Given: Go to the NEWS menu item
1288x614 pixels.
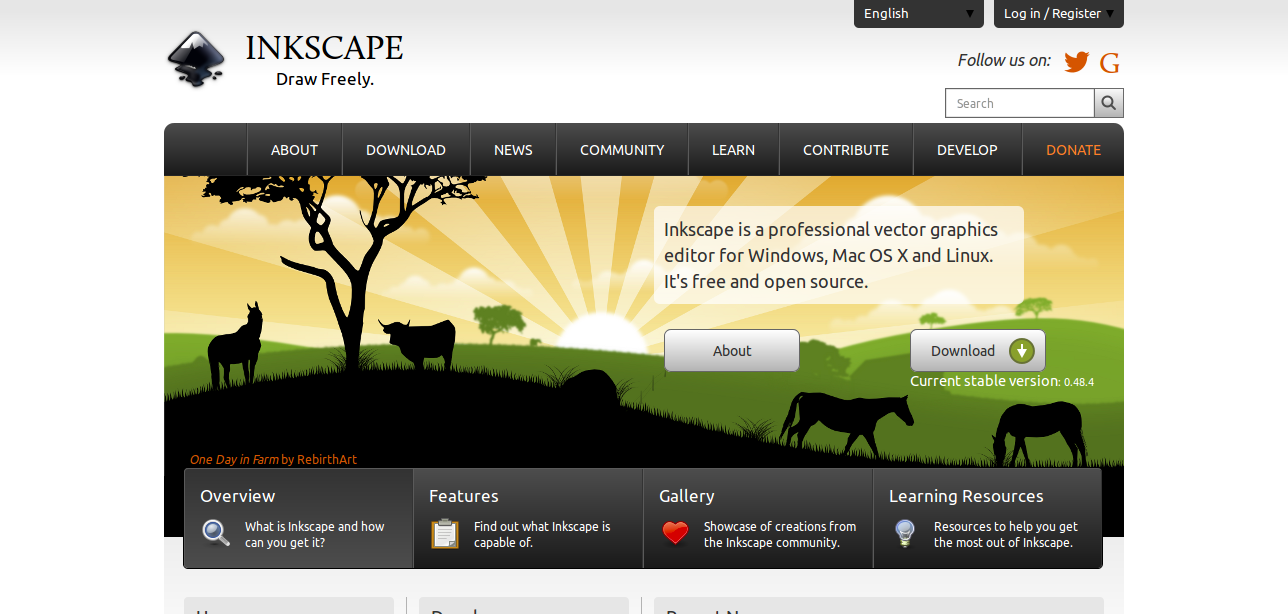Looking at the screenshot, I should [x=513, y=150].
